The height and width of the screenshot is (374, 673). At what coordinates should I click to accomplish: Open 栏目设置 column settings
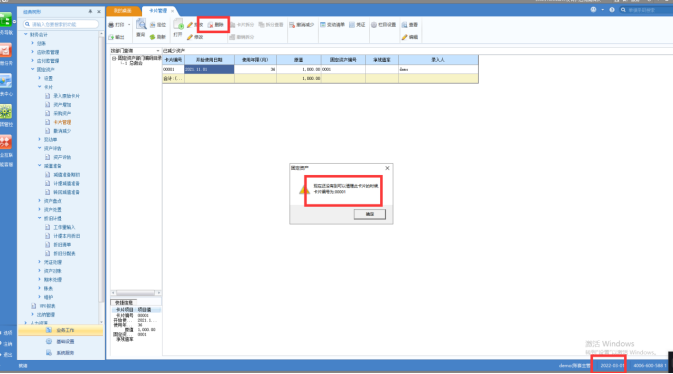click(383, 25)
